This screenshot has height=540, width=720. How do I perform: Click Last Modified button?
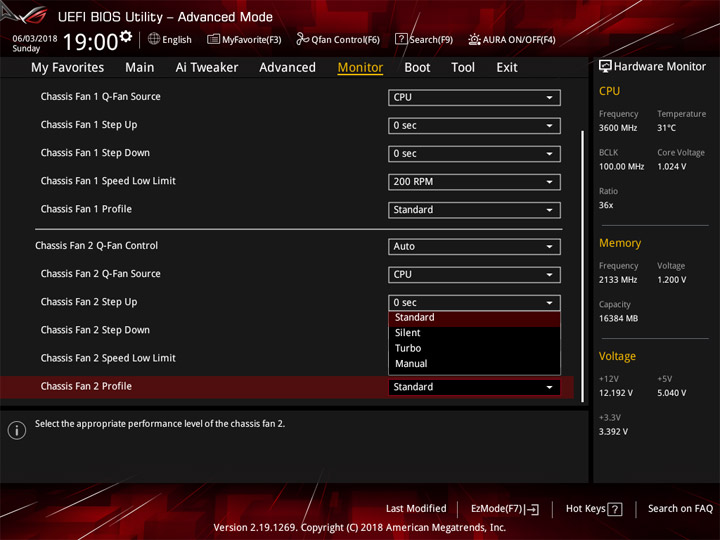416,509
